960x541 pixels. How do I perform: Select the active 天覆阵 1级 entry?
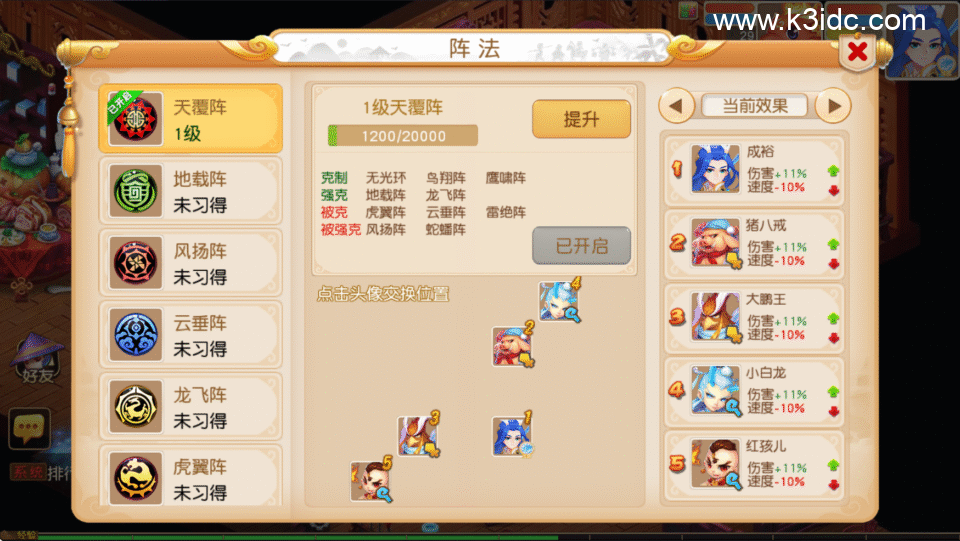190,119
